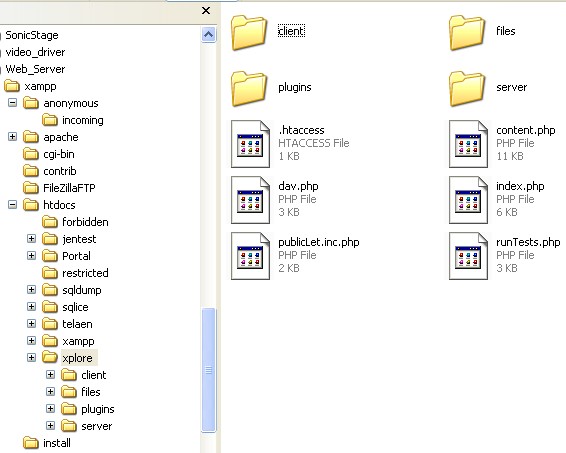Click the xplore folder icon in tree
The width and height of the screenshot is (566, 453).
coord(50,358)
